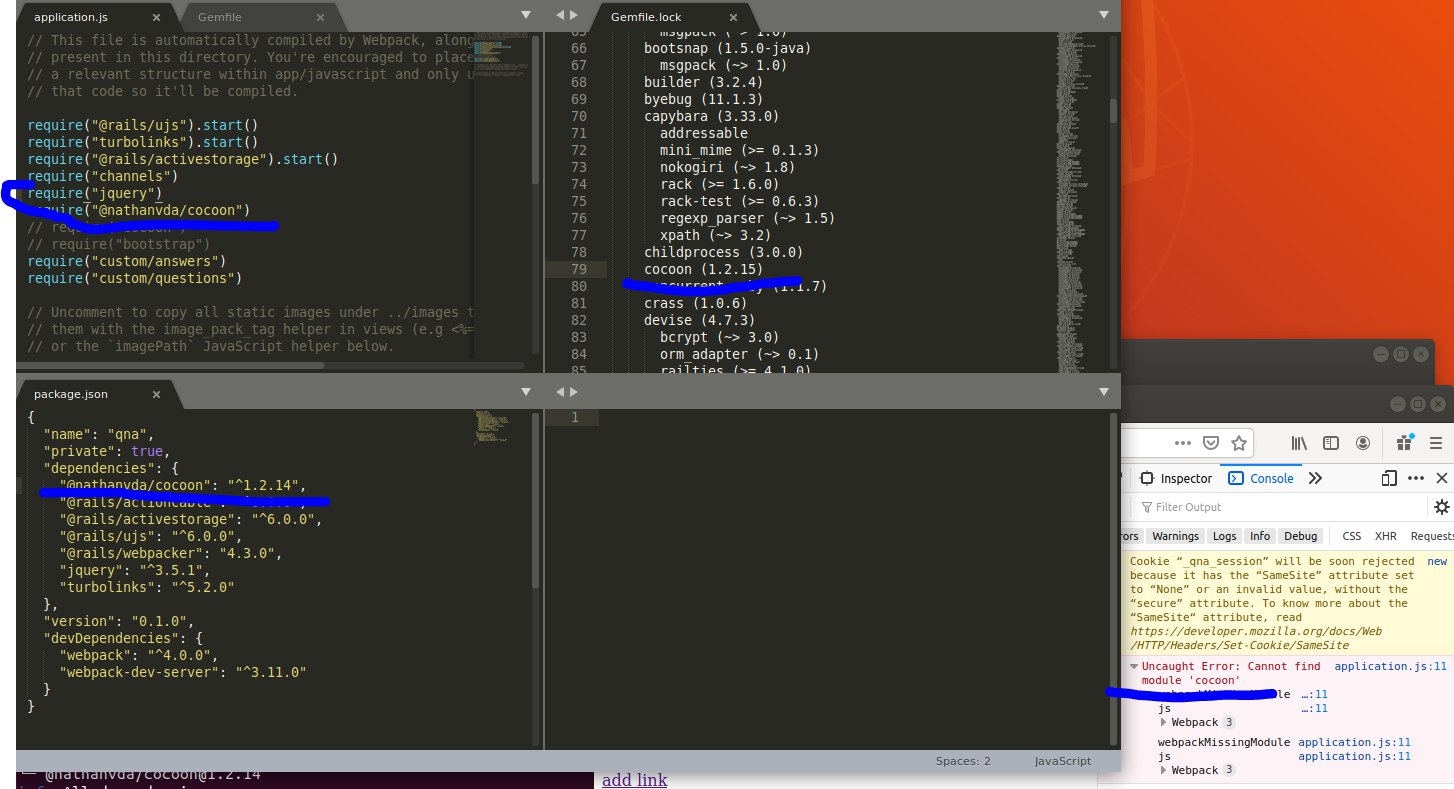Change indentation via 'Spaces: 2' status
This screenshot has width=1454, height=789.
[963, 761]
